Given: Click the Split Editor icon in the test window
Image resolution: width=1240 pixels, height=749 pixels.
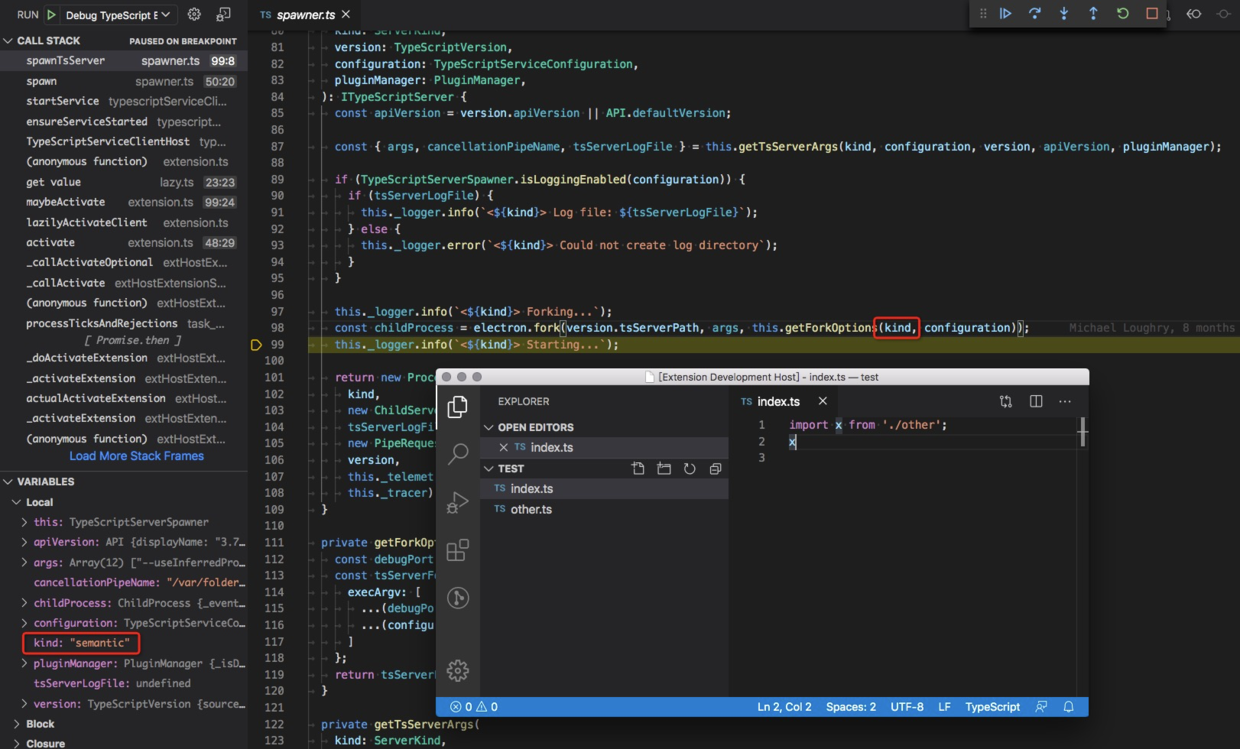Looking at the screenshot, I should (1036, 401).
